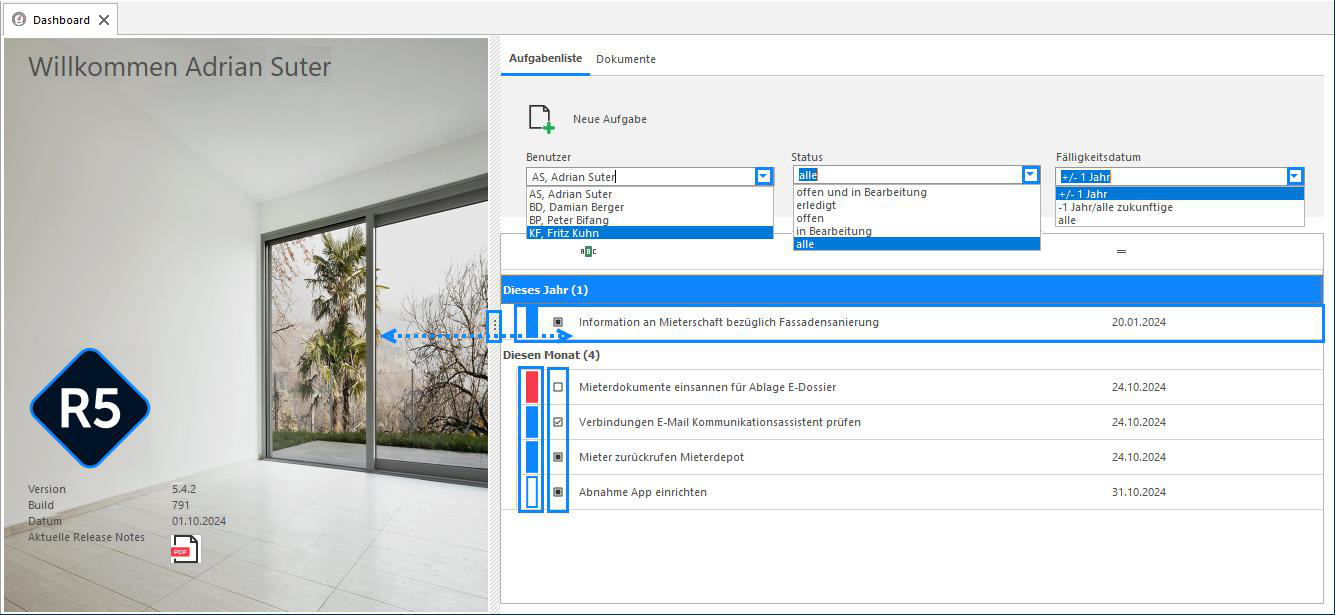1335x615 pixels.
Task: Choose highlighted 'alle' in Status list
Action: click(917, 244)
